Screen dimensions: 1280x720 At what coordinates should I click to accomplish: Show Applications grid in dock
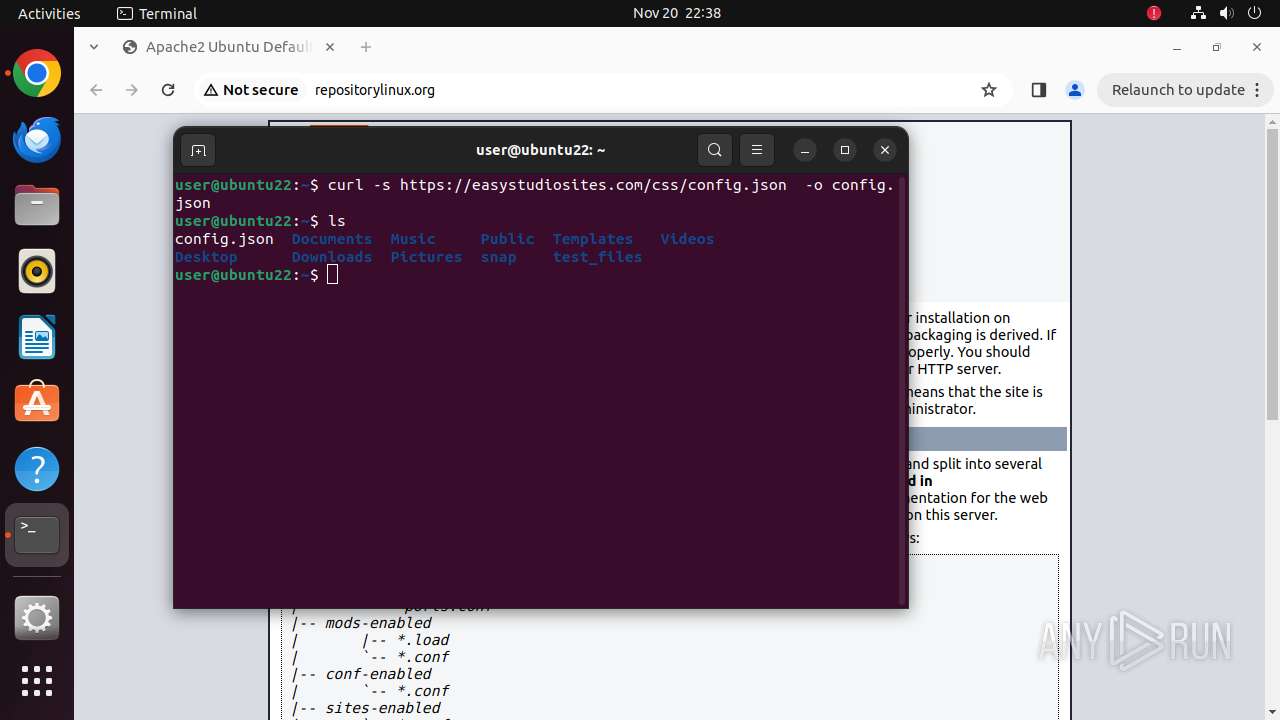[37, 681]
